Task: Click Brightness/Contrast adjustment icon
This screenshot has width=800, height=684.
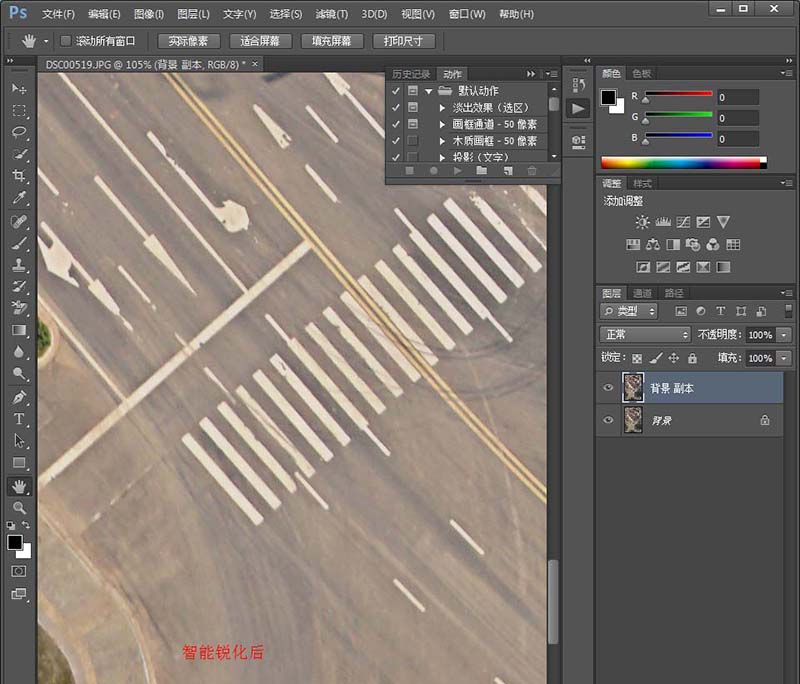Action: (642, 222)
